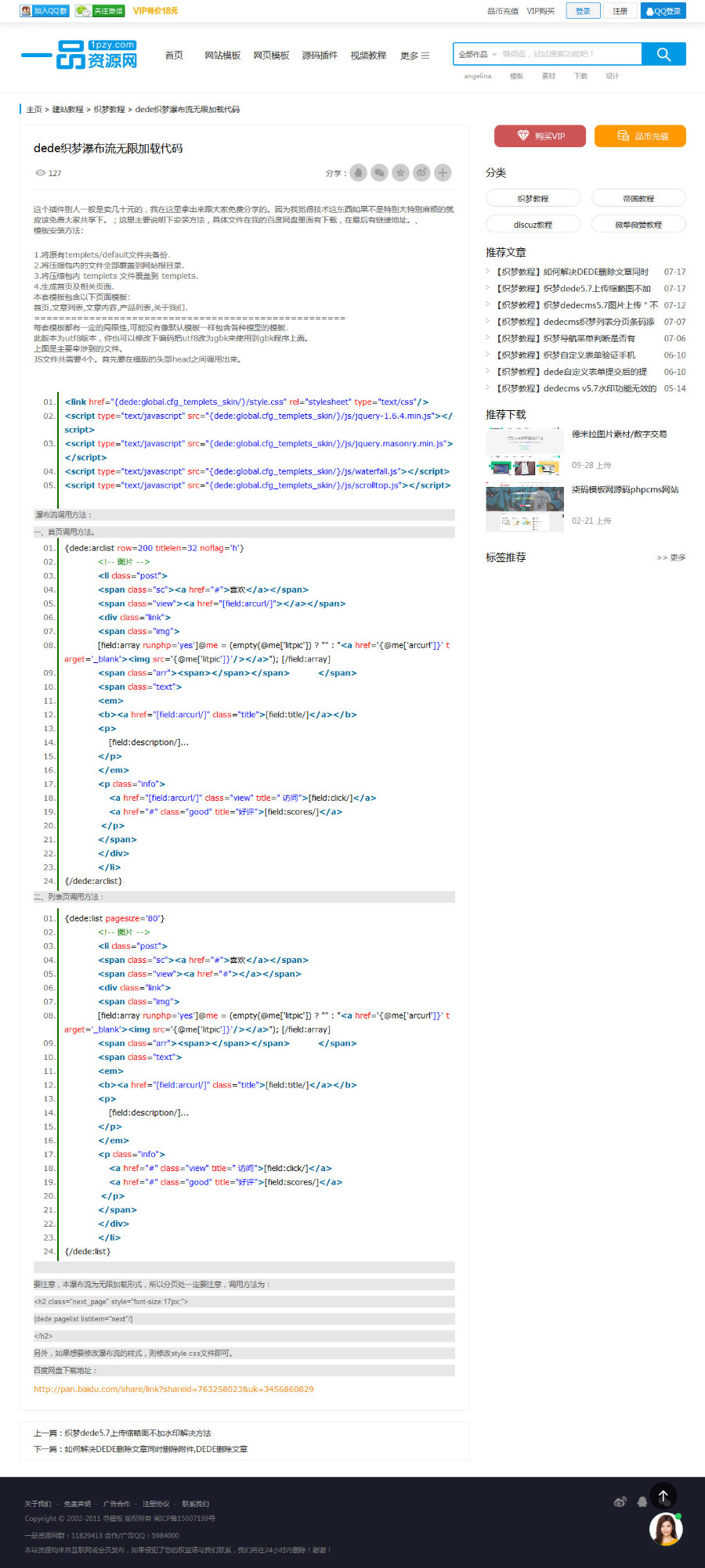Open 品币充值 link in top bar

(503, 11)
